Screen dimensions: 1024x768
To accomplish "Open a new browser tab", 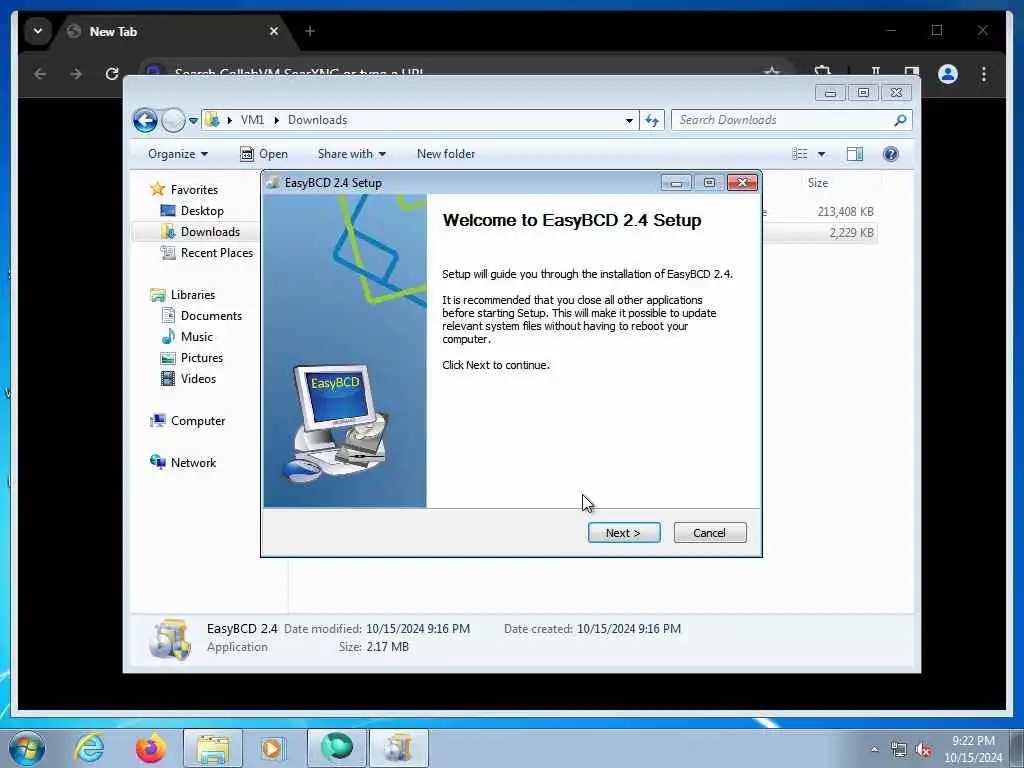I will 310,31.
